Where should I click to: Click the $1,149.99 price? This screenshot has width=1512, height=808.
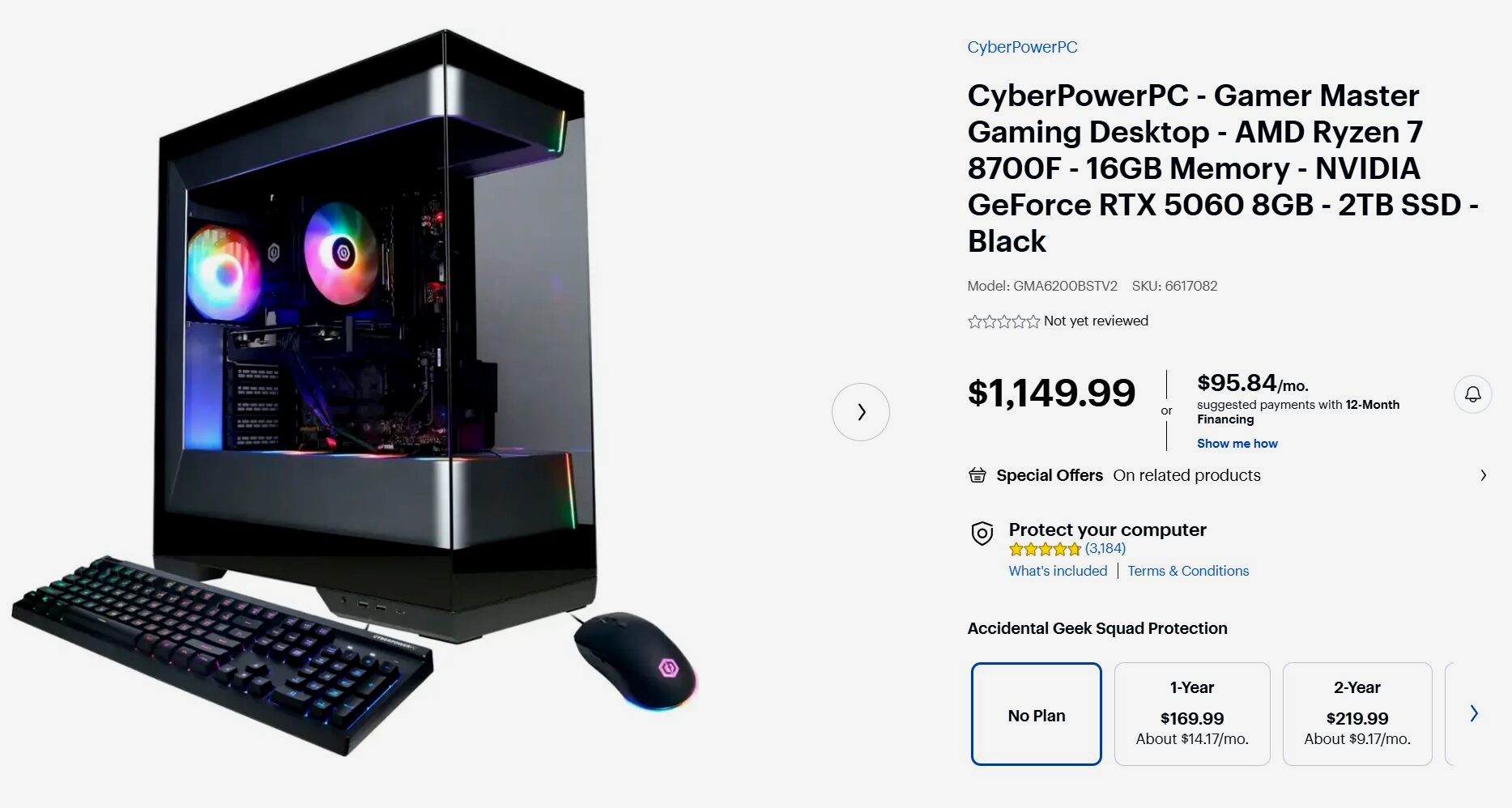click(1051, 393)
